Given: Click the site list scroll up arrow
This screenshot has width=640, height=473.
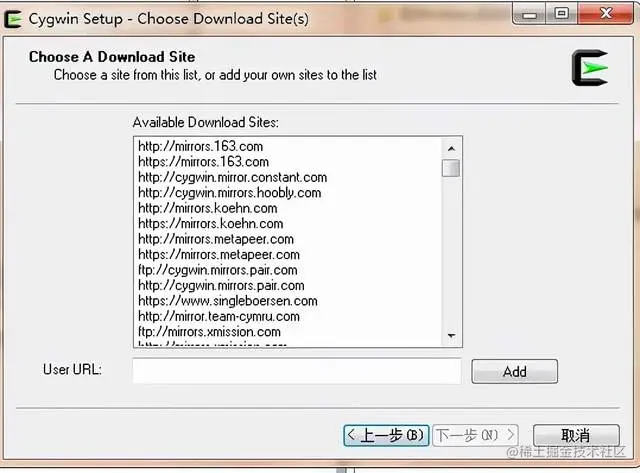Looking at the screenshot, I should point(451,149).
